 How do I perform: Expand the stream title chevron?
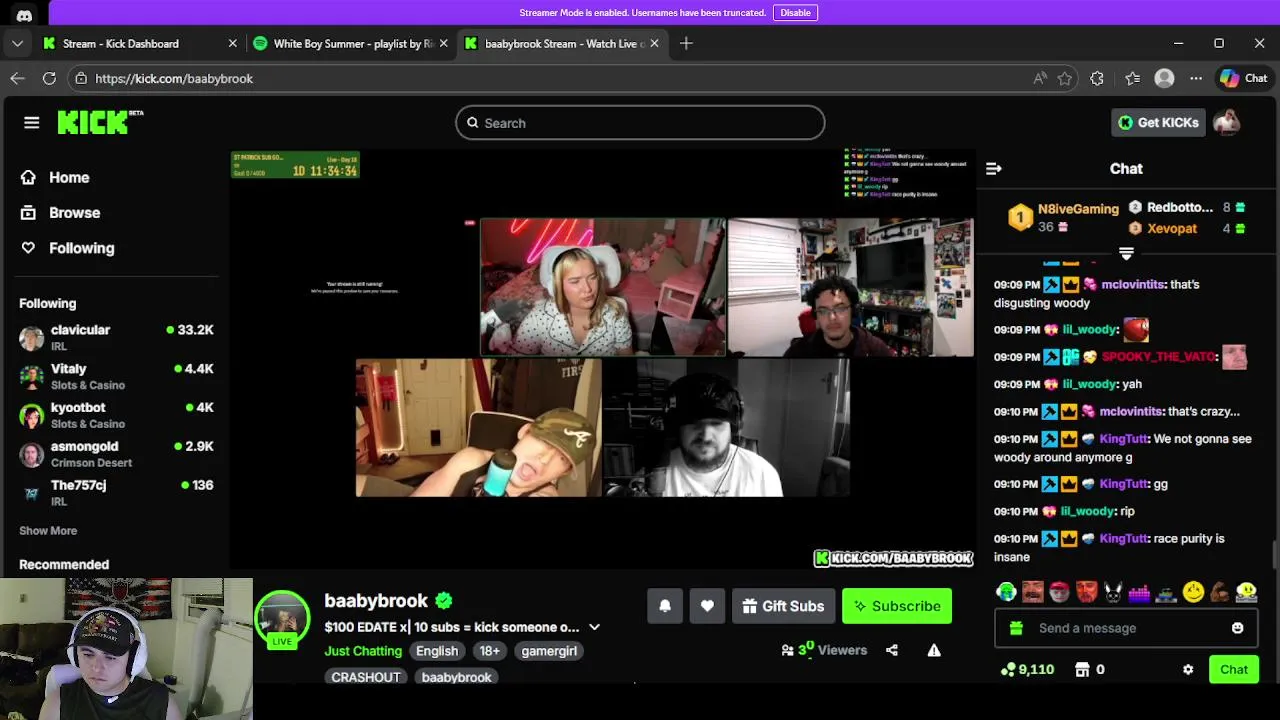coord(594,627)
